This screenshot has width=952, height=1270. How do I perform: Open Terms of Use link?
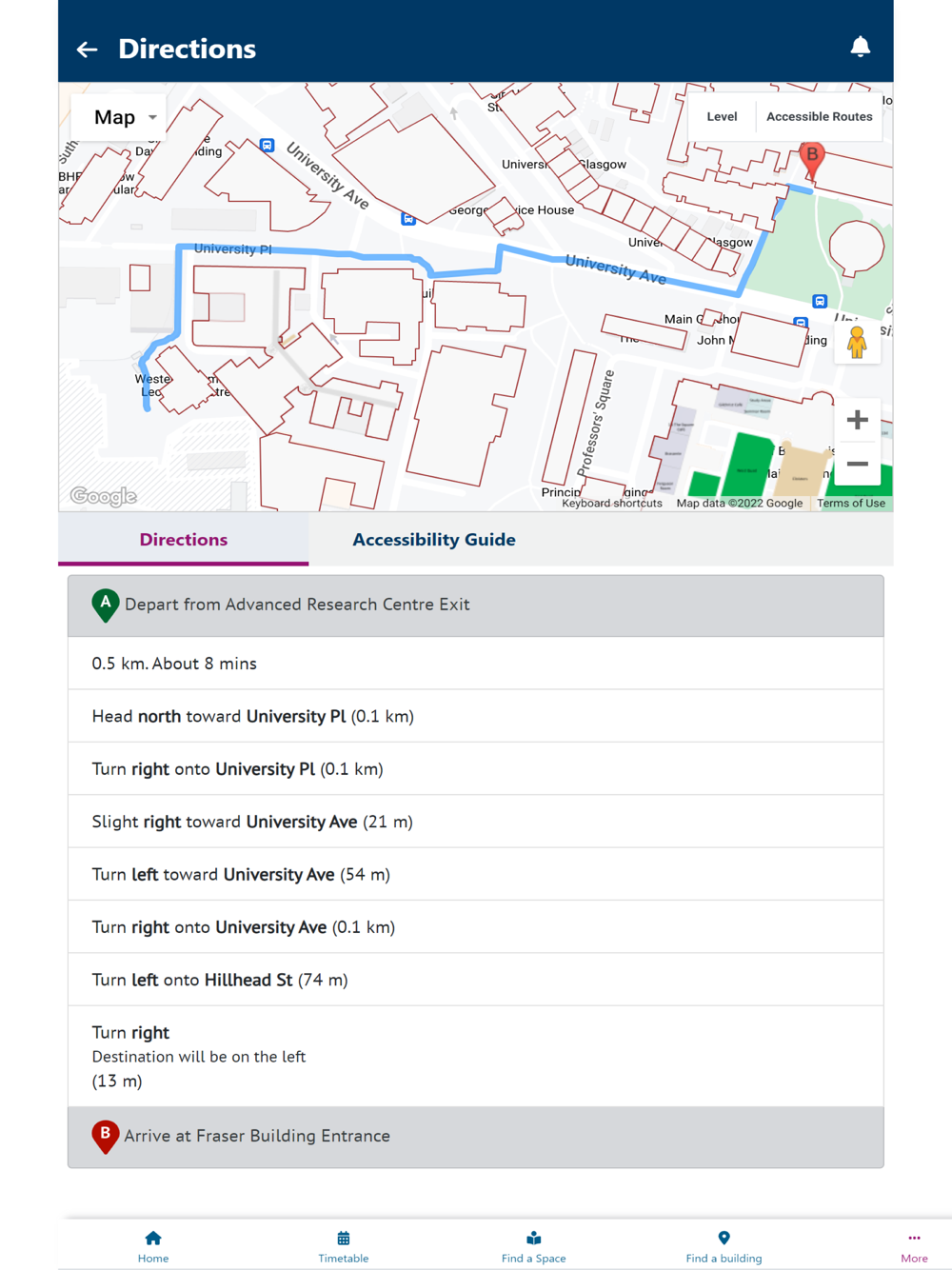click(851, 504)
